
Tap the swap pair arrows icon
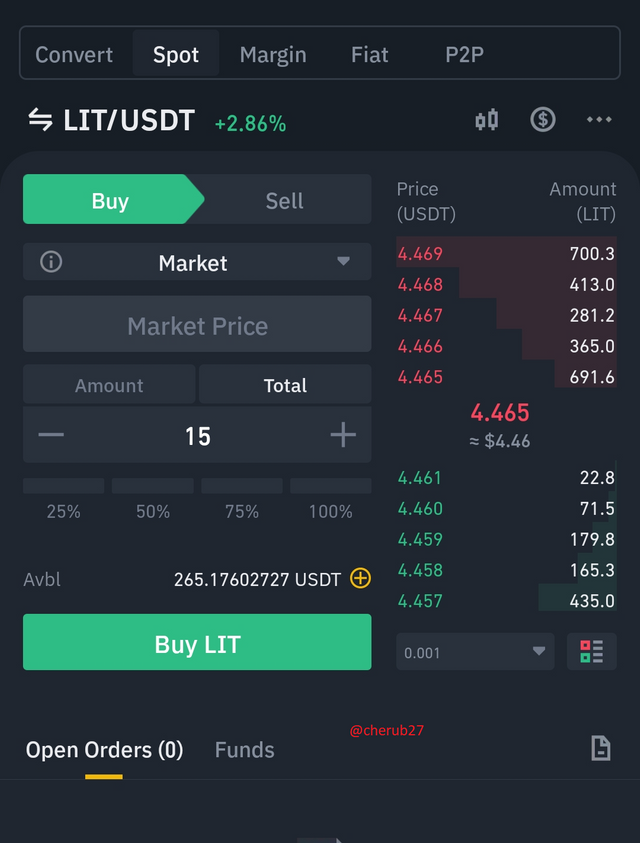click(40, 119)
